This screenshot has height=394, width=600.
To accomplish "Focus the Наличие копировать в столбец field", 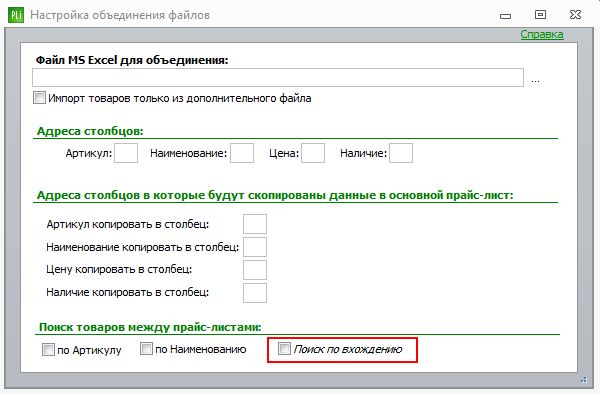I will [255, 293].
